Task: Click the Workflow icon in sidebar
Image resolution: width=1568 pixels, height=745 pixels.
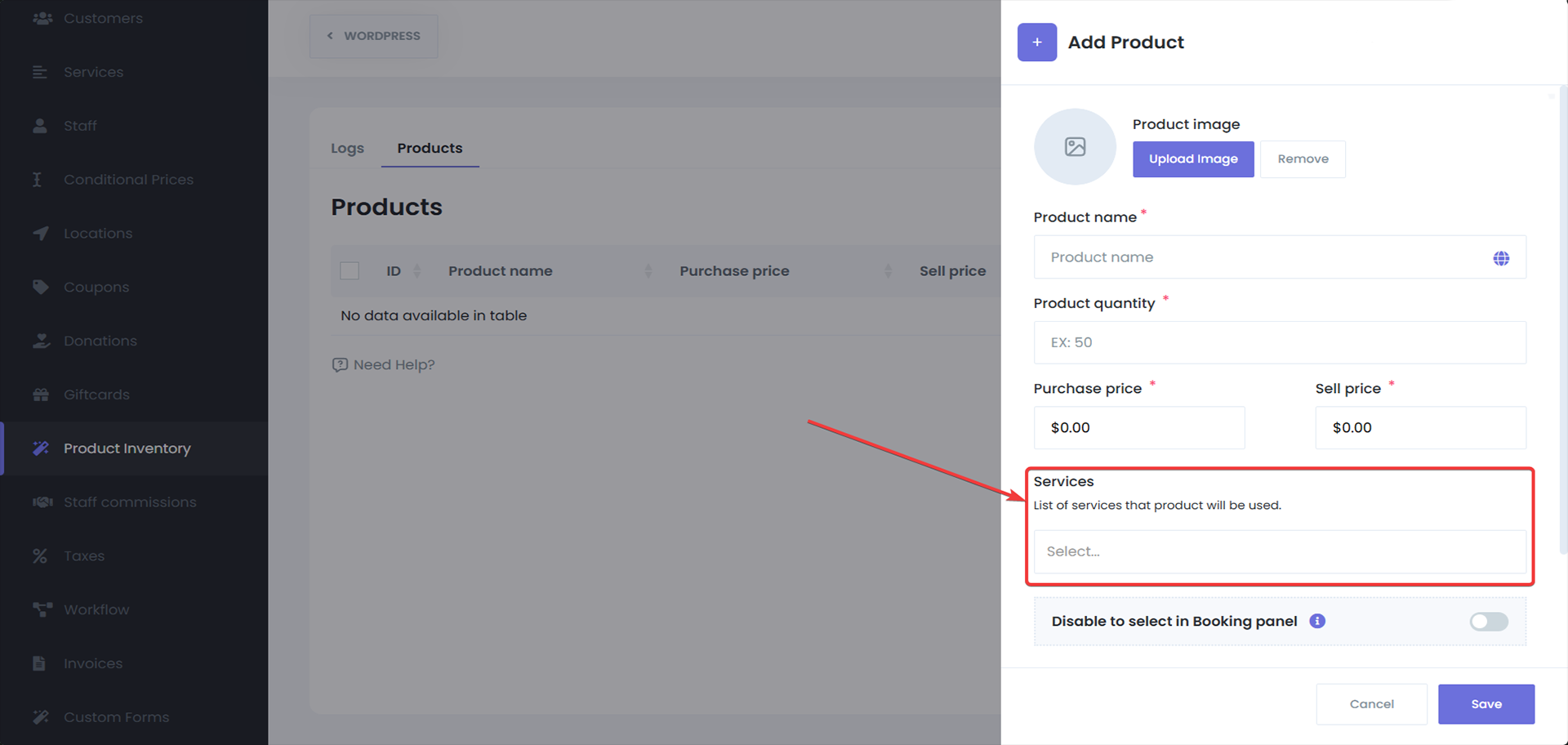Action: [x=41, y=609]
